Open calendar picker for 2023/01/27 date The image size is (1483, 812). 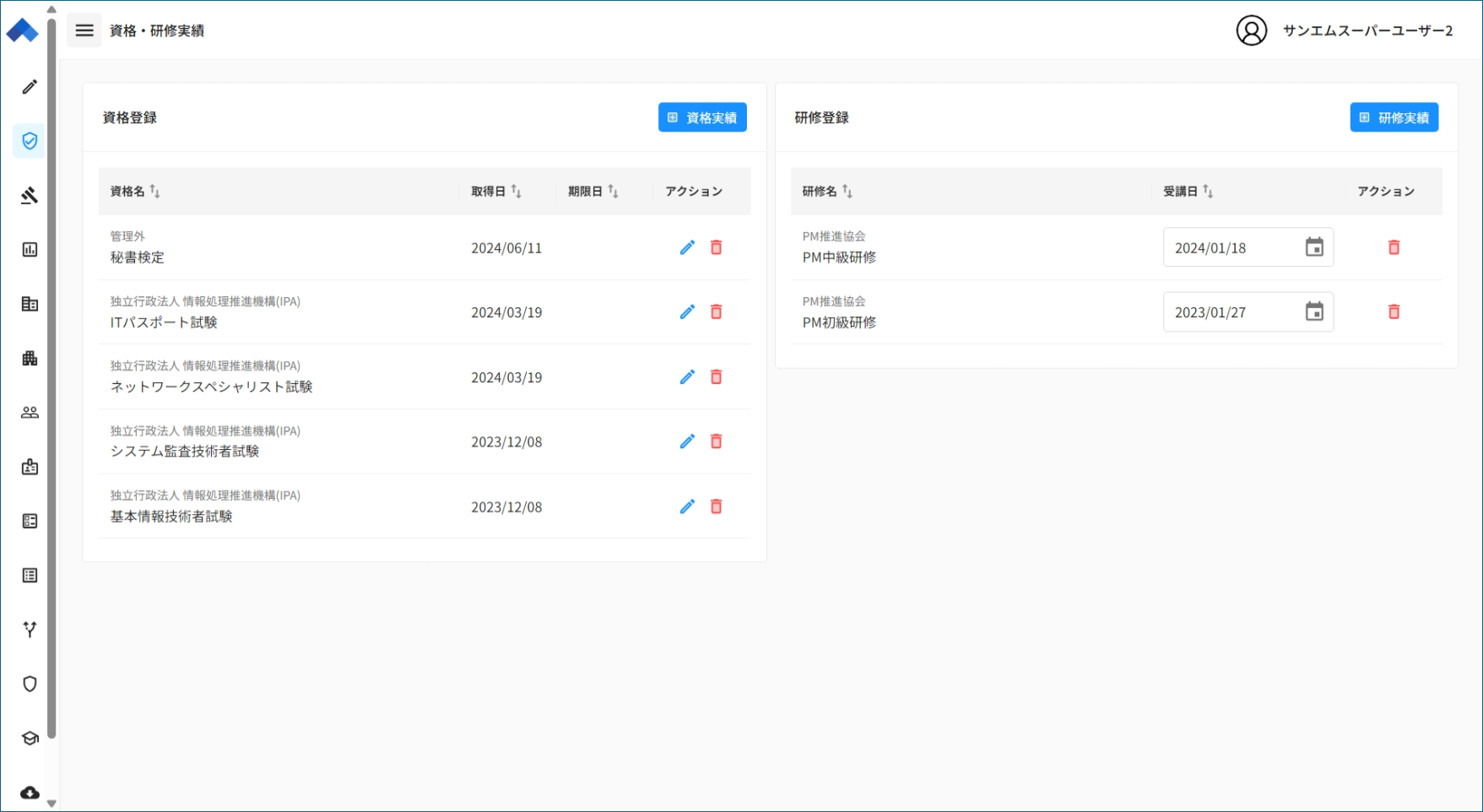tap(1314, 312)
